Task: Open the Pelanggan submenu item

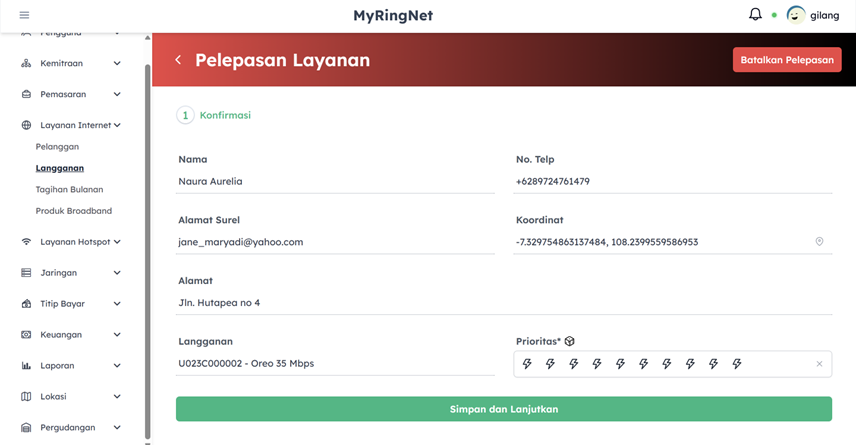Action: pyautogui.click(x=57, y=147)
